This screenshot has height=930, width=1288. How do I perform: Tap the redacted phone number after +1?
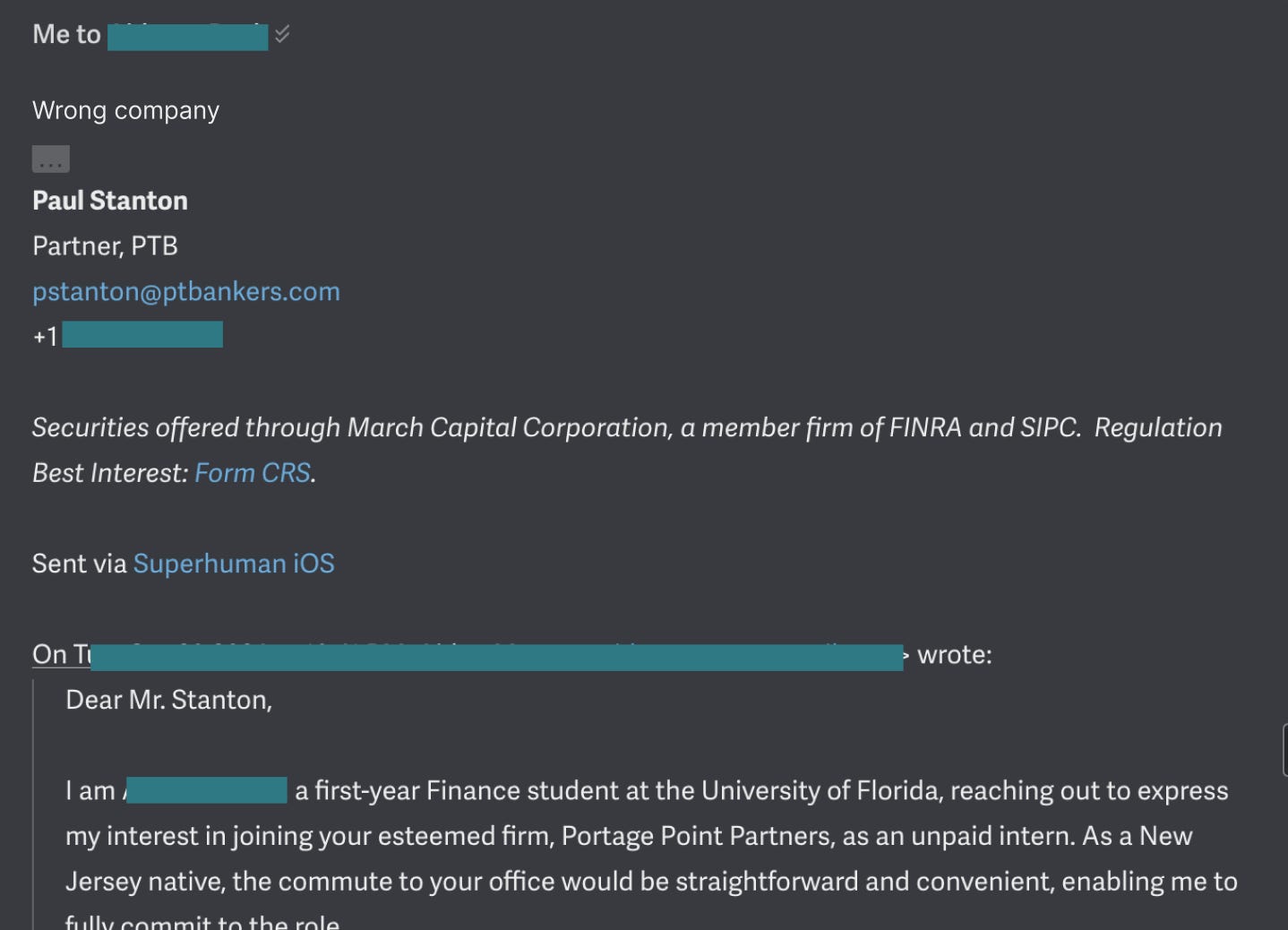coord(142,336)
